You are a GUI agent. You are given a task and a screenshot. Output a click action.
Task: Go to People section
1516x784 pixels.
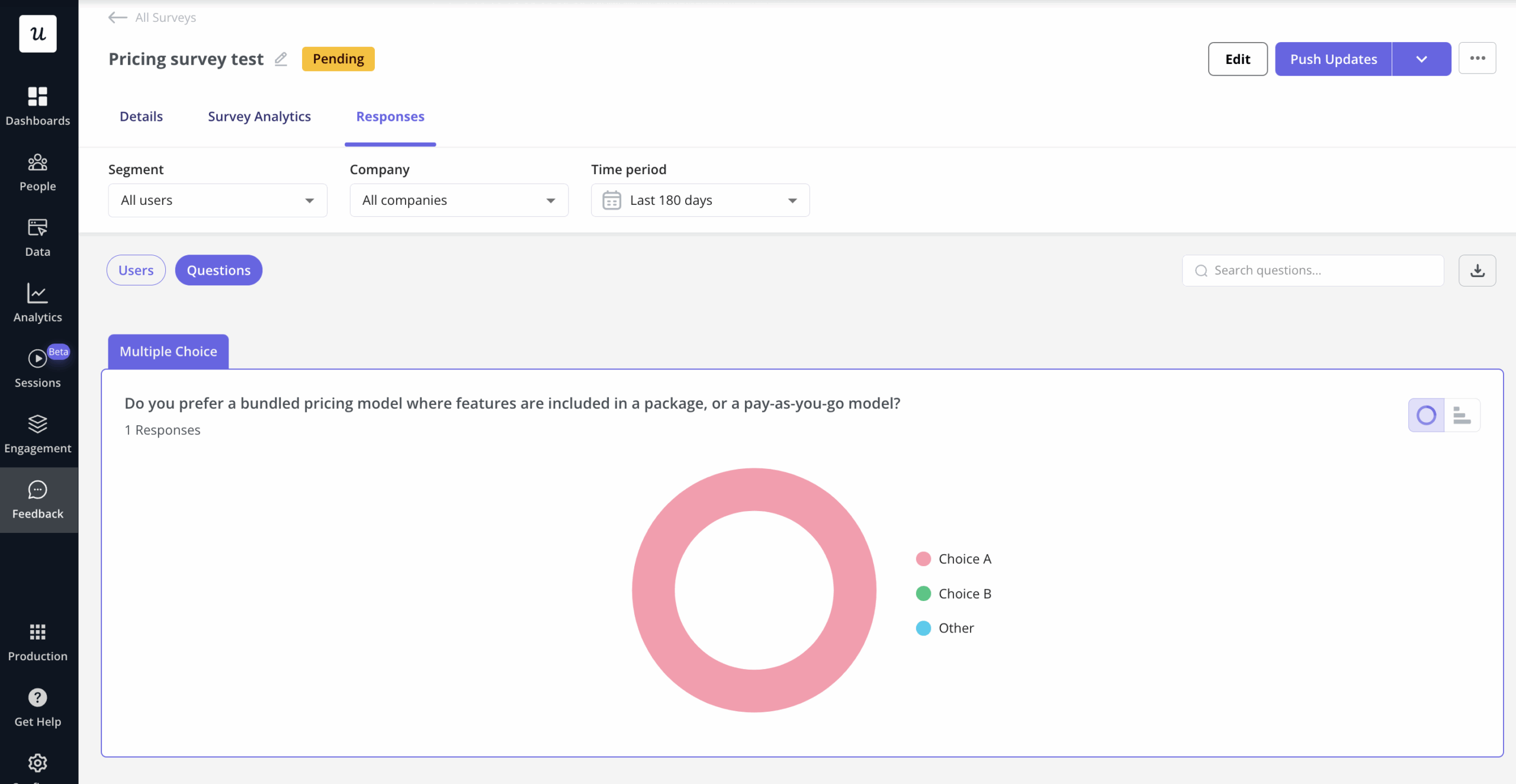pos(38,172)
